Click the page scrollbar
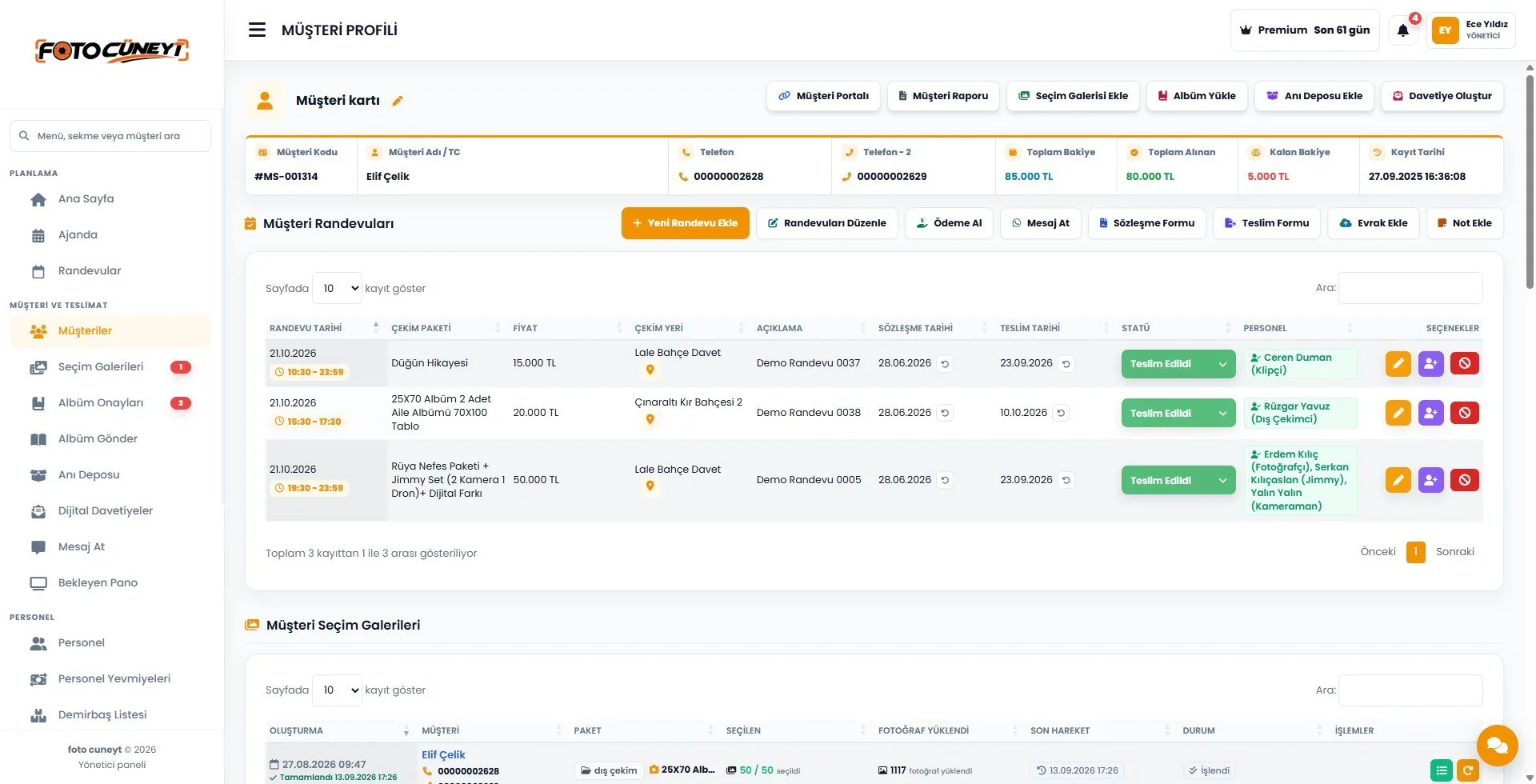This screenshot has width=1536, height=784. click(x=1530, y=181)
